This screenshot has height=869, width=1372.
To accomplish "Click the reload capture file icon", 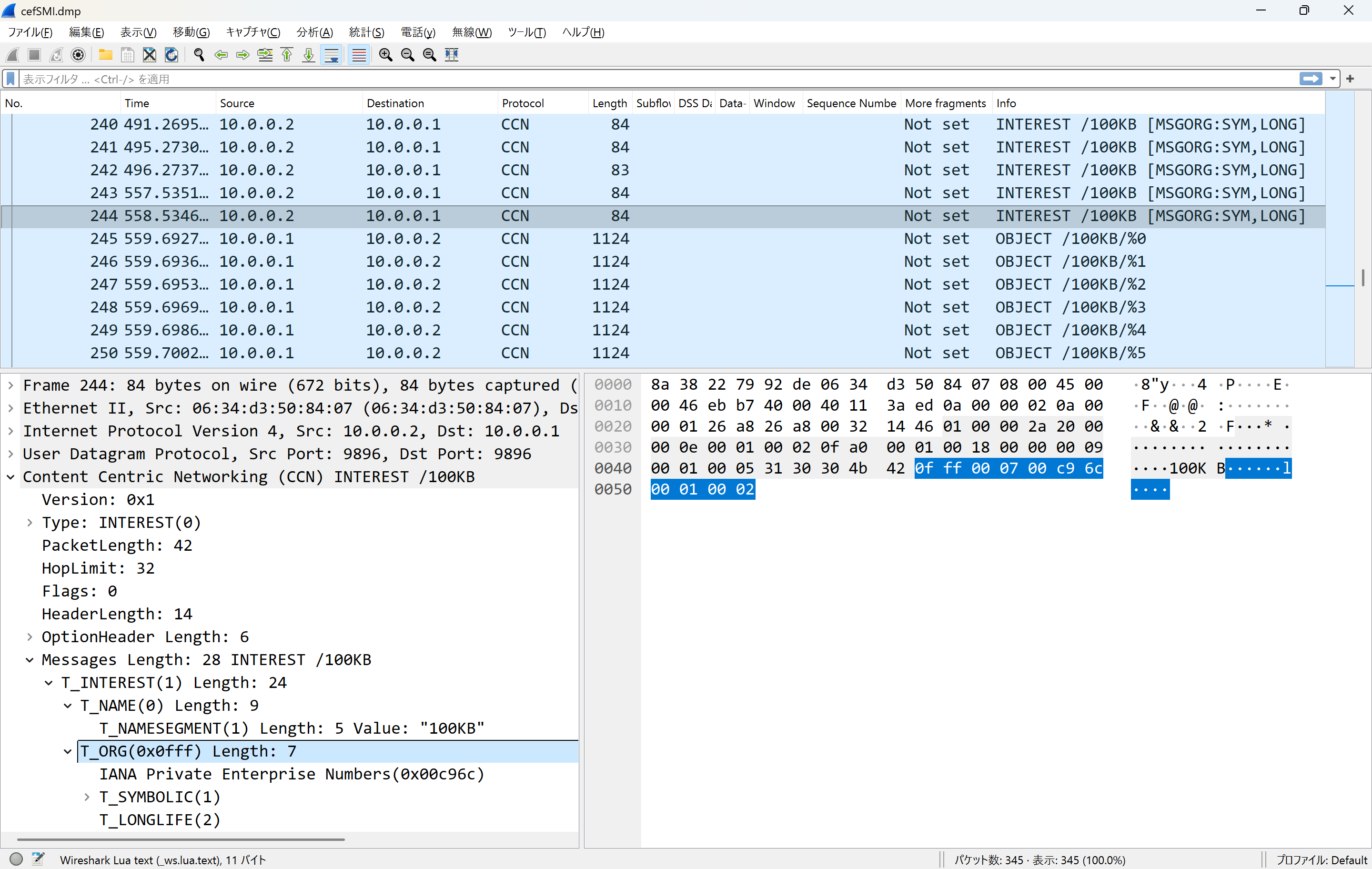I will [171, 55].
